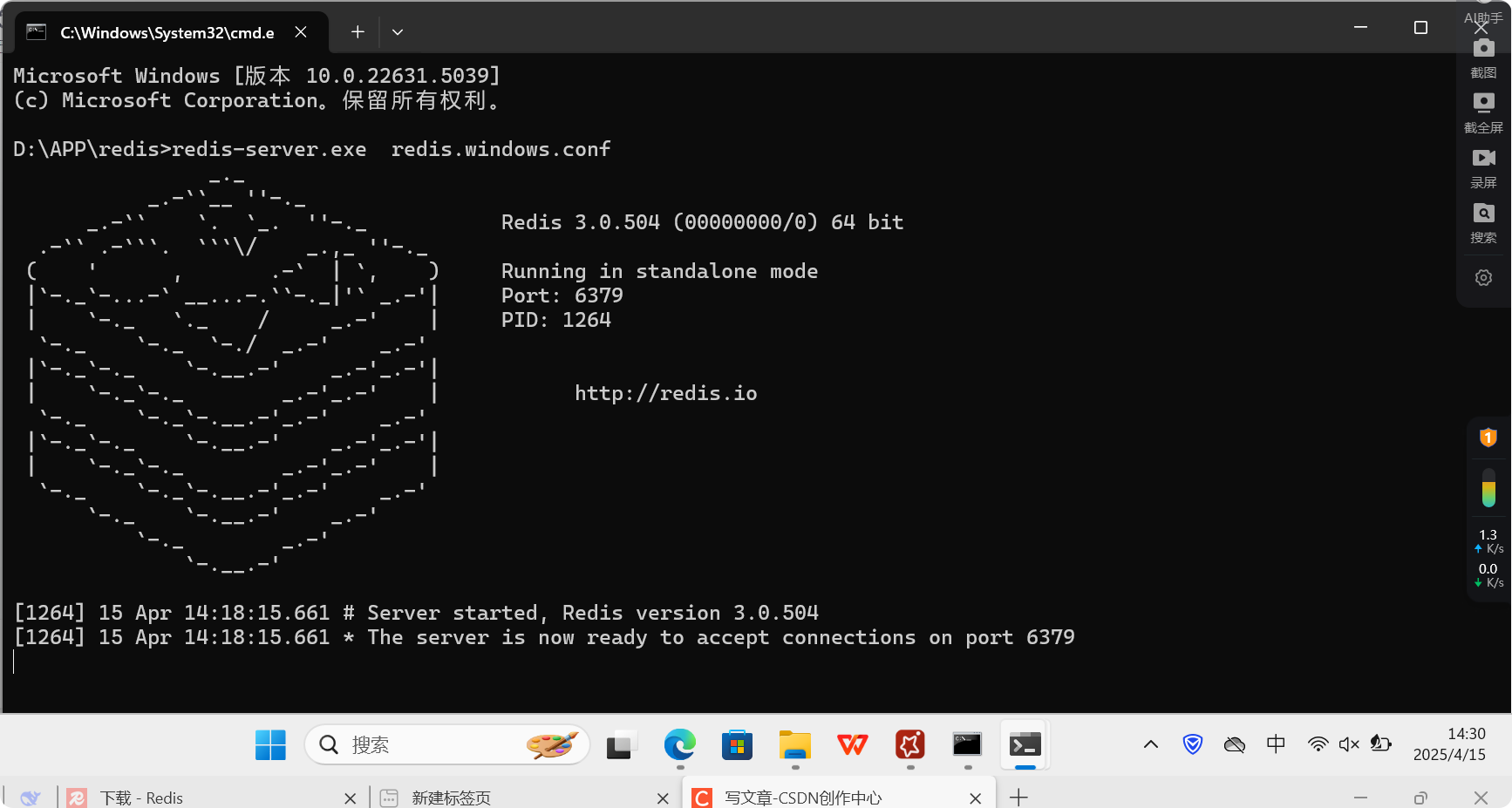Click 'Running in standalone mode' text
The height and width of the screenshot is (808, 1512).
659,271
